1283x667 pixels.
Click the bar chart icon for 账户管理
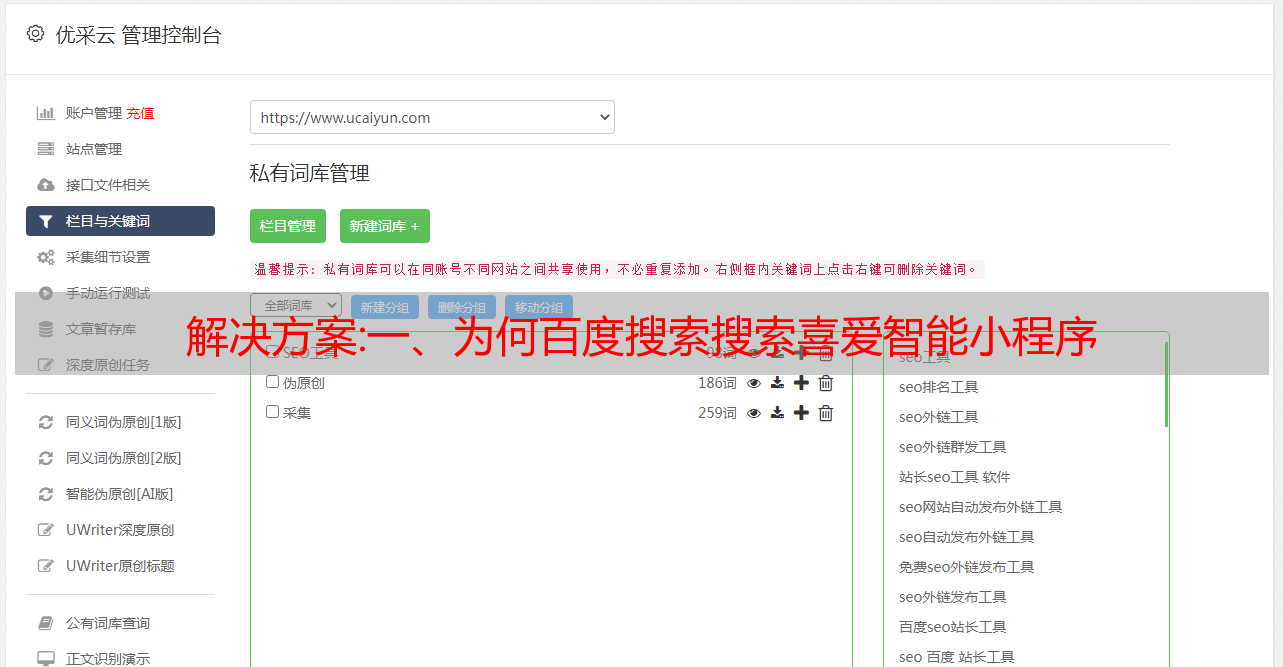coord(46,113)
